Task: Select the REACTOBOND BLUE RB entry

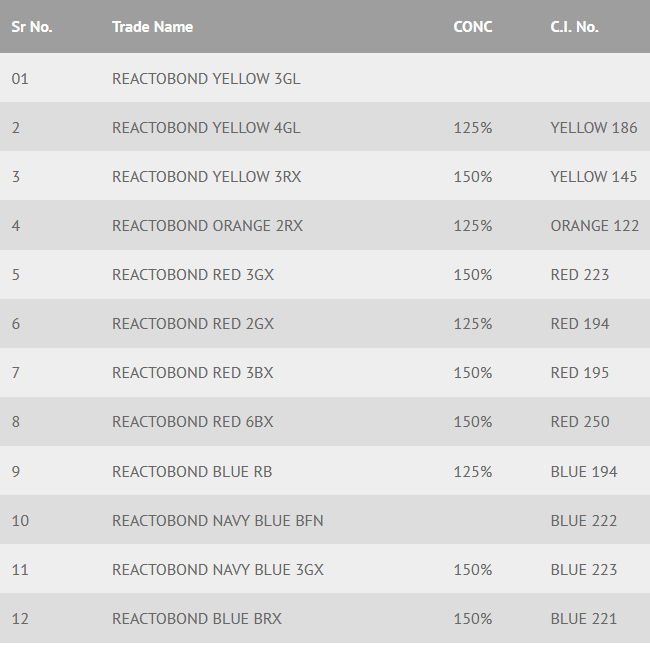Action: tap(192, 471)
